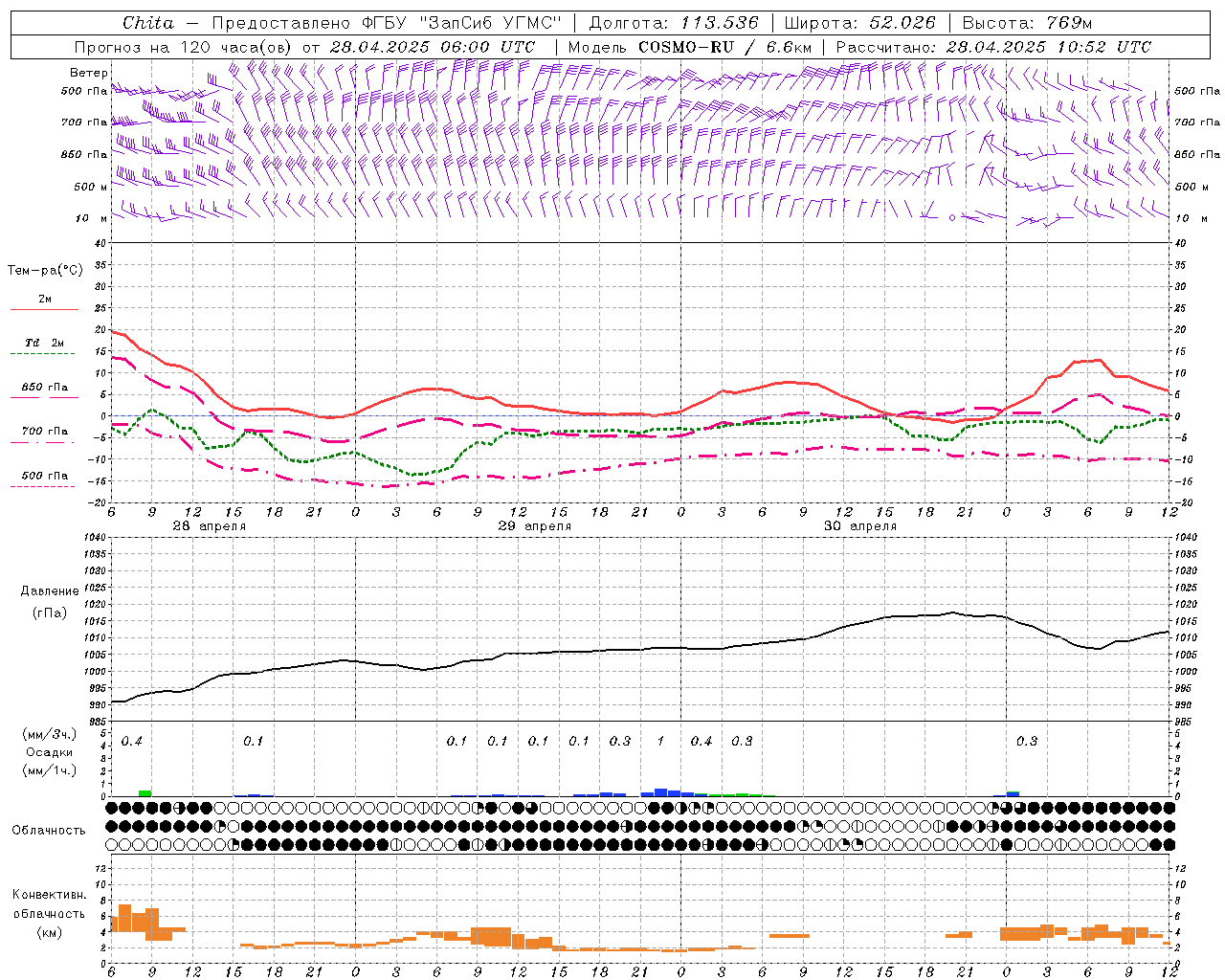Click the "Высота: 769м" header field
This screenshot has width=1225, height=980.
pos(1026,23)
